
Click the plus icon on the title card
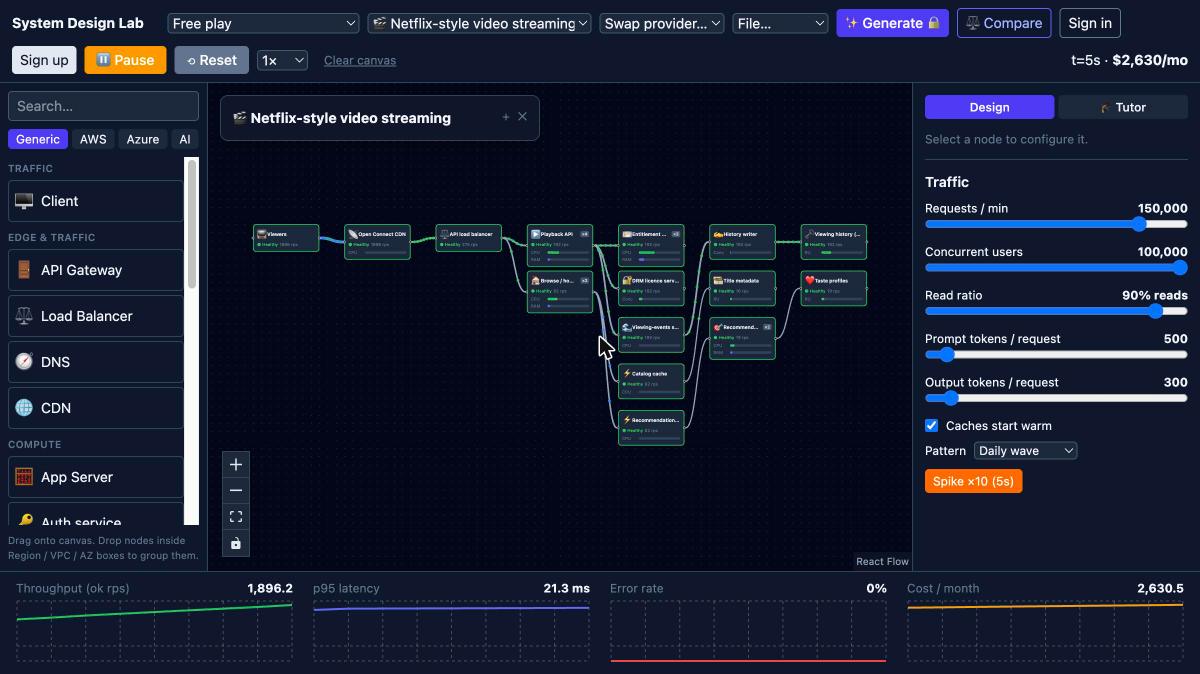click(x=506, y=117)
